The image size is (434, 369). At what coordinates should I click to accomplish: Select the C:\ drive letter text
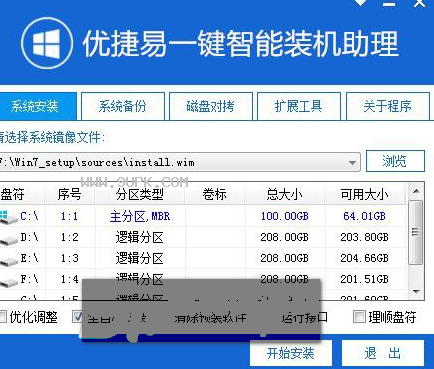(x=29, y=216)
